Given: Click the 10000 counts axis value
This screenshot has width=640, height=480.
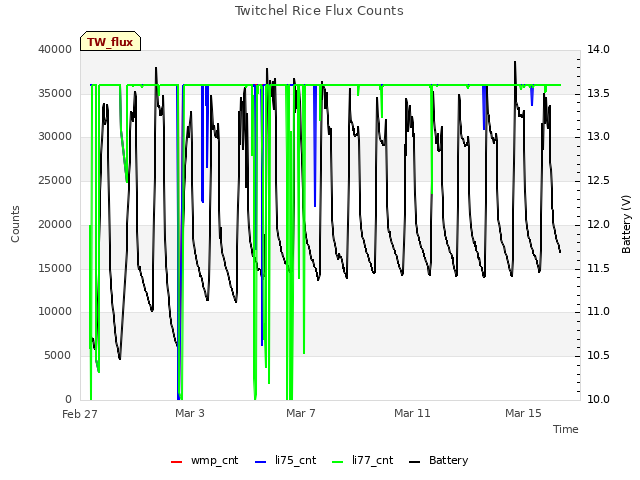Looking at the screenshot, I should tap(55, 311).
